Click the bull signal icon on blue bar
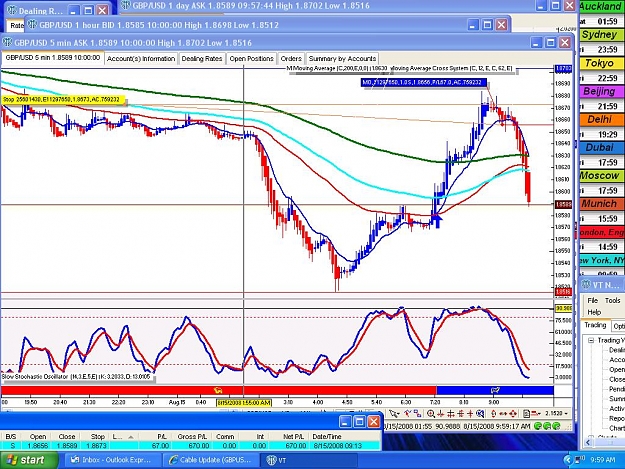This screenshot has width=625, height=469. tap(495, 391)
